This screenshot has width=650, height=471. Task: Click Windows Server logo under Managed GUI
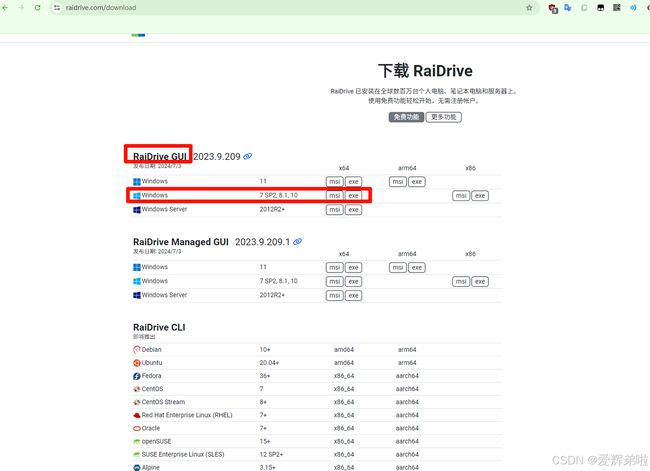click(x=137, y=295)
